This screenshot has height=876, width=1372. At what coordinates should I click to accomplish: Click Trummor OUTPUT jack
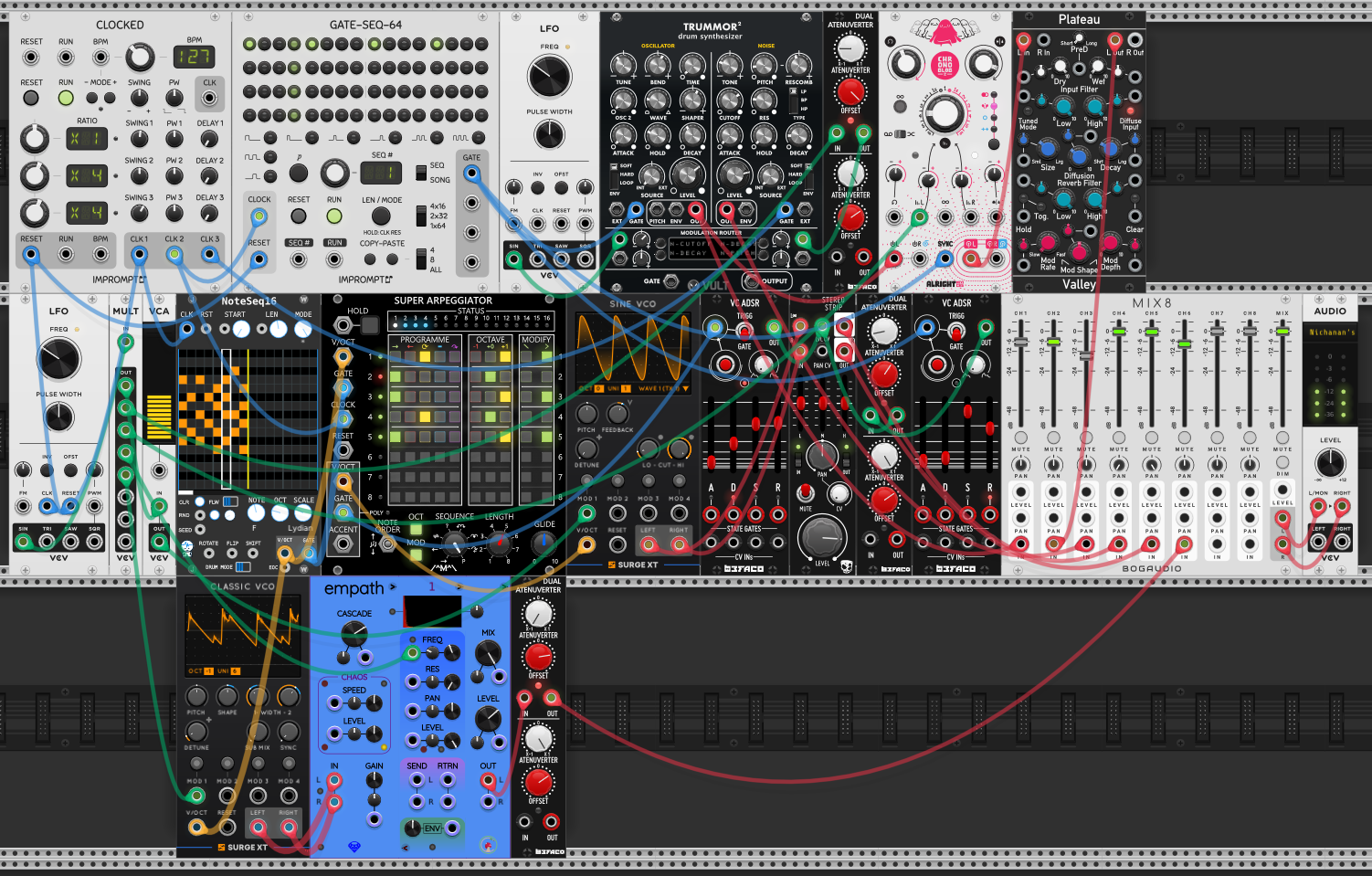(x=753, y=280)
